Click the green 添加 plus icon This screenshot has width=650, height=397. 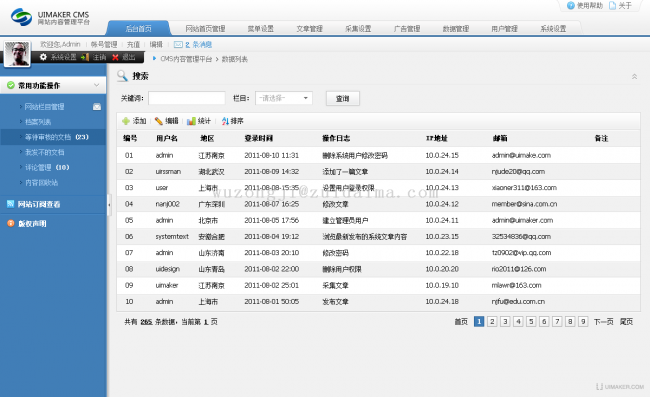click(126, 121)
